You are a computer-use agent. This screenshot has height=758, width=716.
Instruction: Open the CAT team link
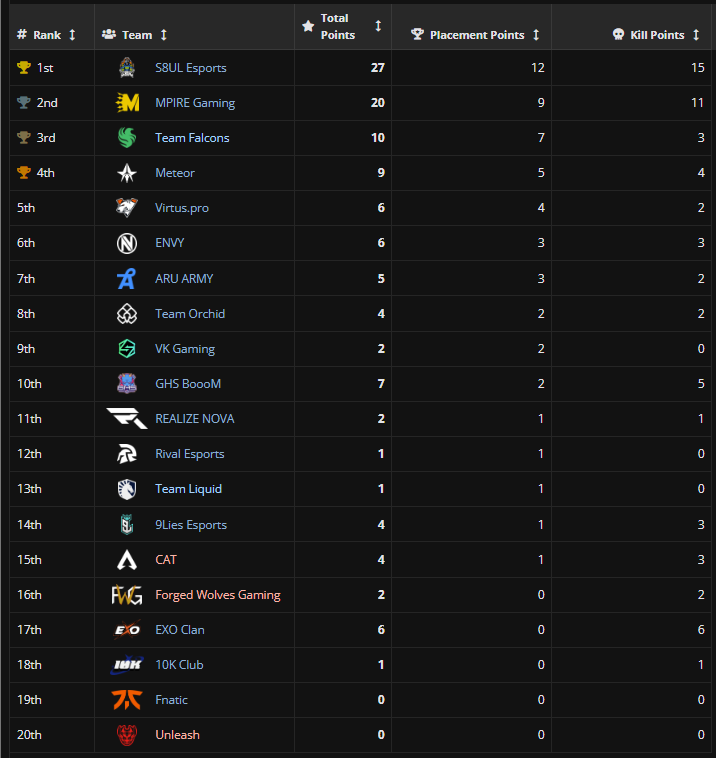pos(166,559)
